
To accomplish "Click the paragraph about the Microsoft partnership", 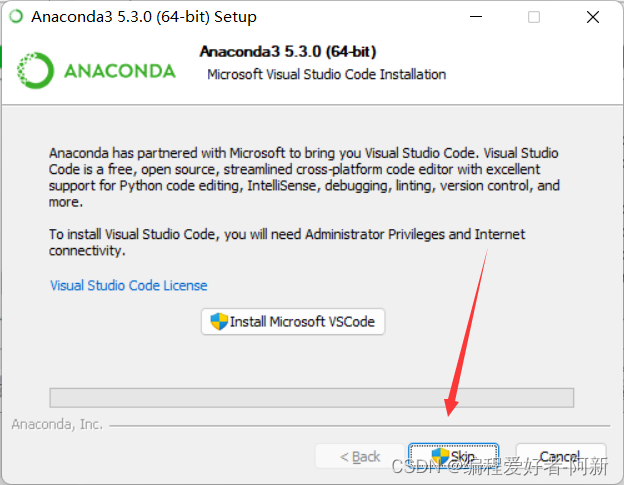I will (x=304, y=177).
